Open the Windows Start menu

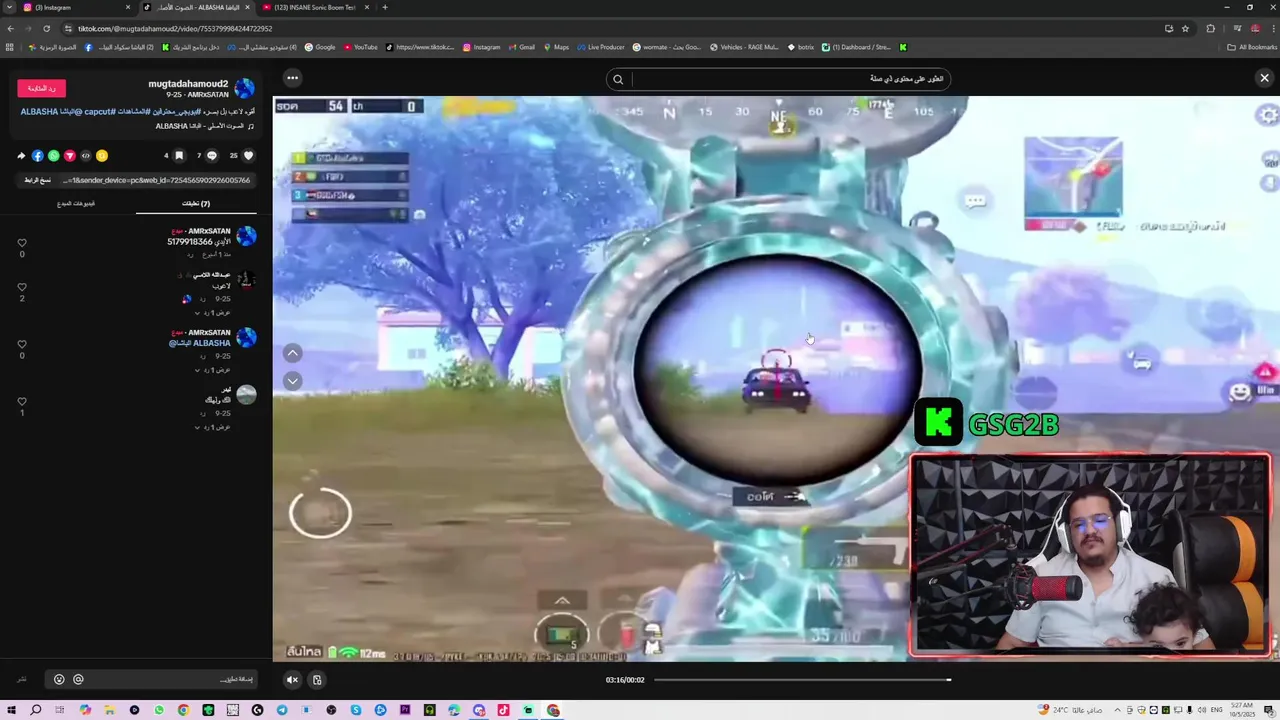point(11,710)
